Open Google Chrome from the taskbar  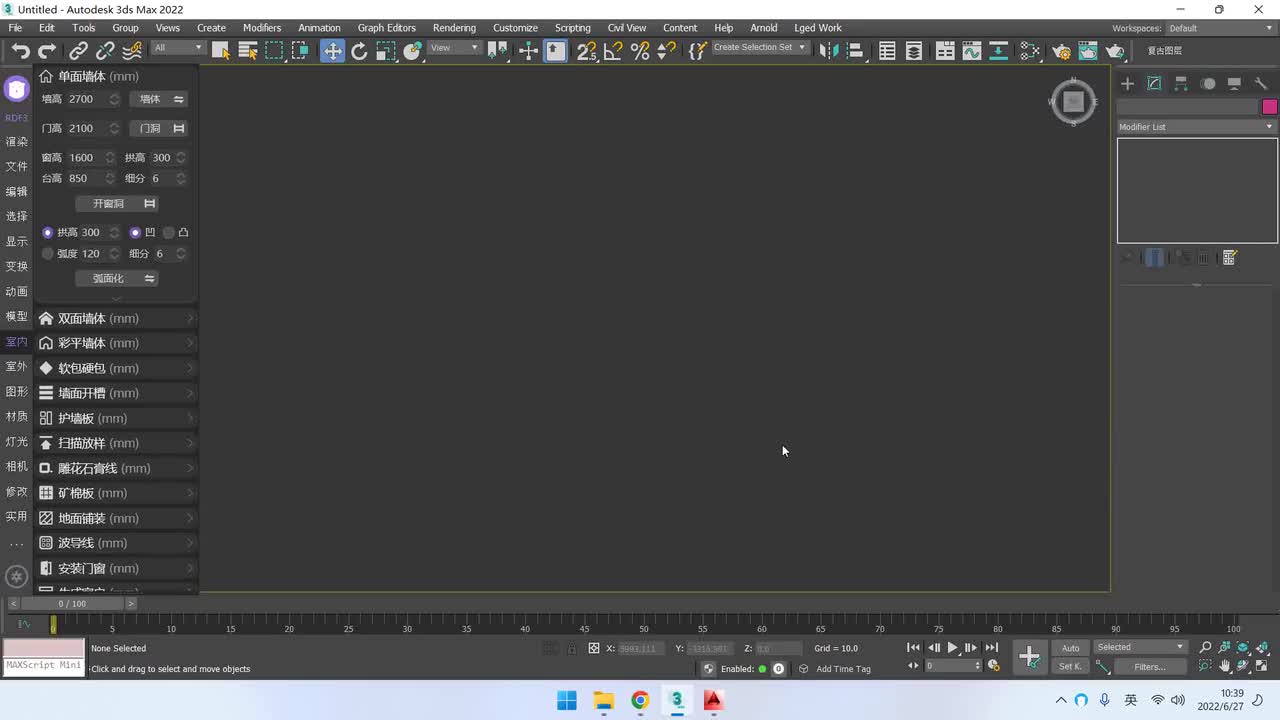(x=640, y=700)
